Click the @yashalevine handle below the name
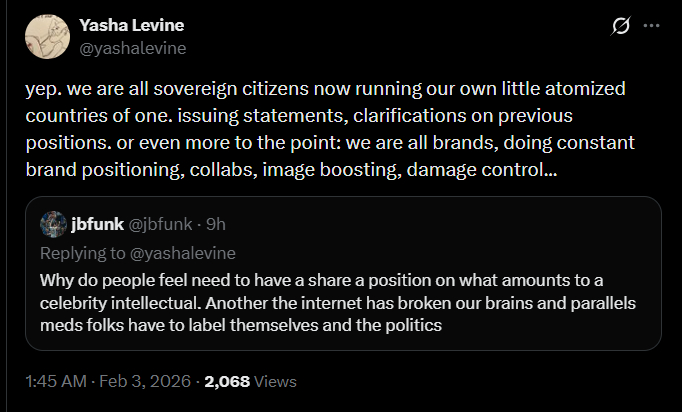The height and width of the screenshot is (412, 682). point(132,47)
